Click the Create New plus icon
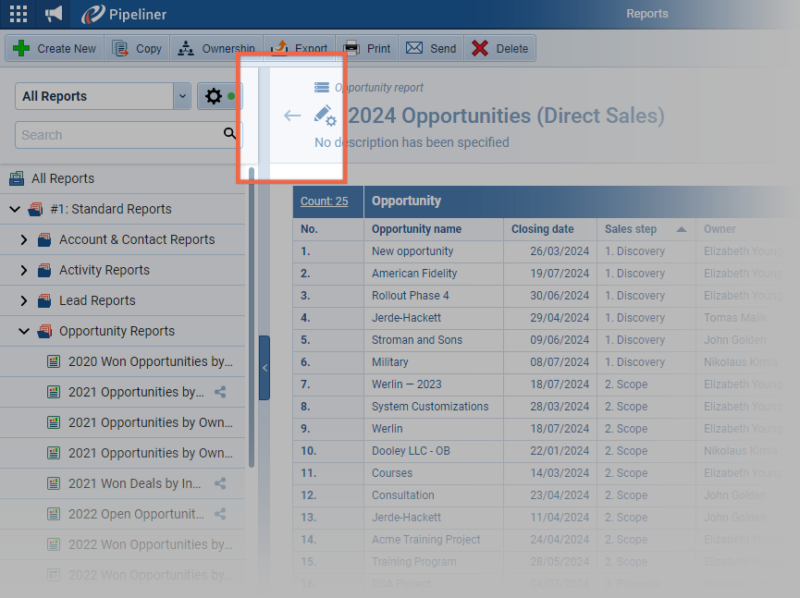Screen dimensions: 800x598 tap(21, 47)
